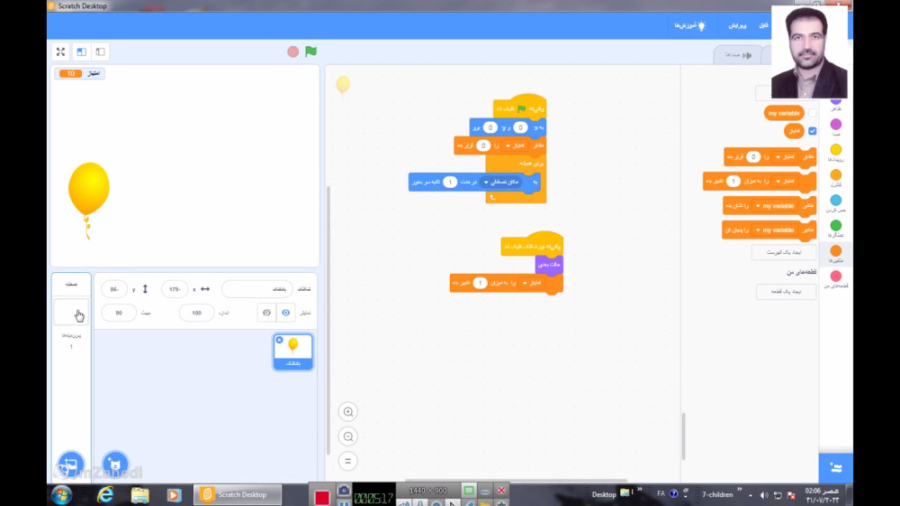Select the pink My Blocks category
The width and height of the screenshot is (900, 506).
coord(836,278)
